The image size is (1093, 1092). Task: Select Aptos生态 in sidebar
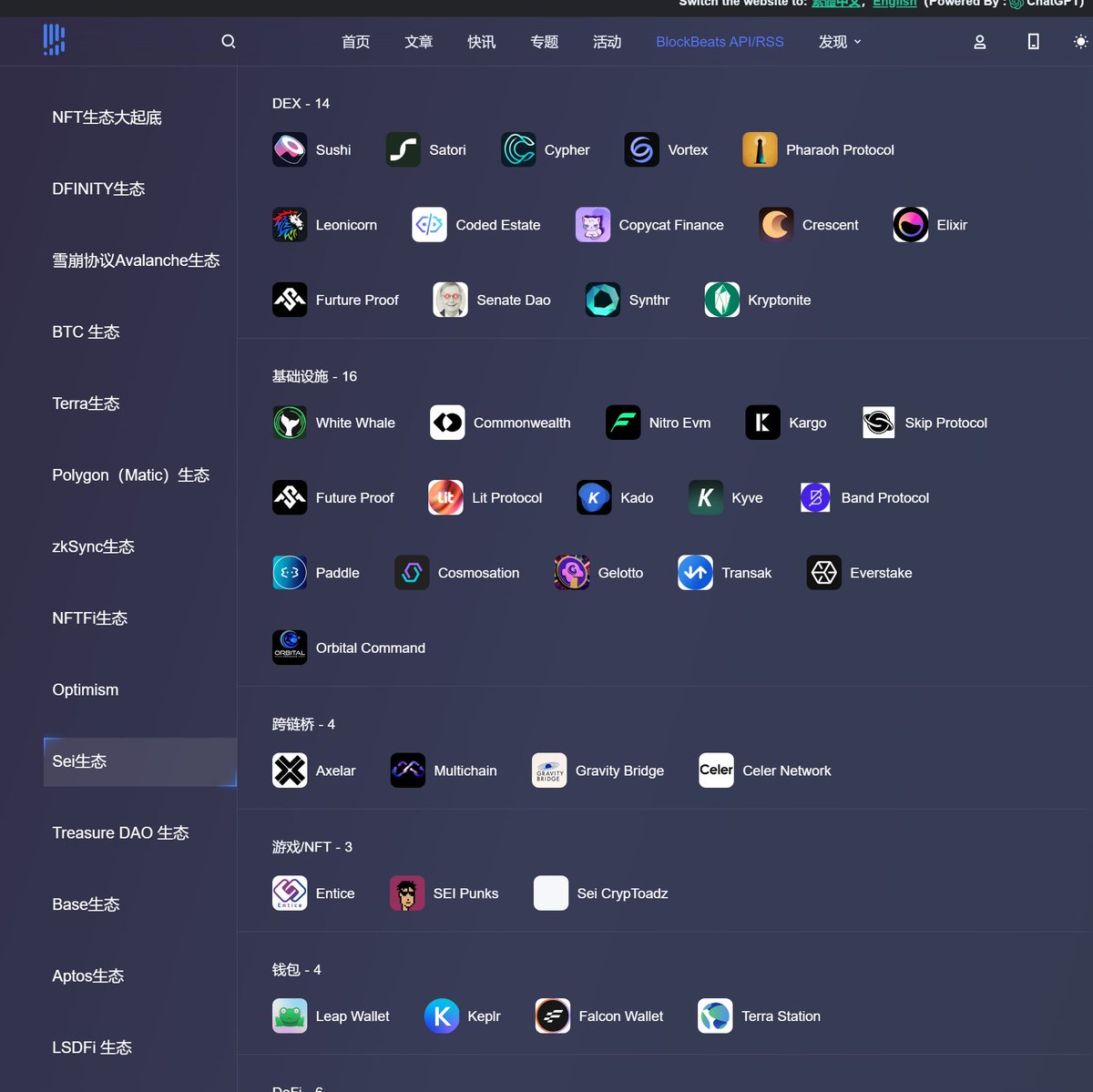87,976
